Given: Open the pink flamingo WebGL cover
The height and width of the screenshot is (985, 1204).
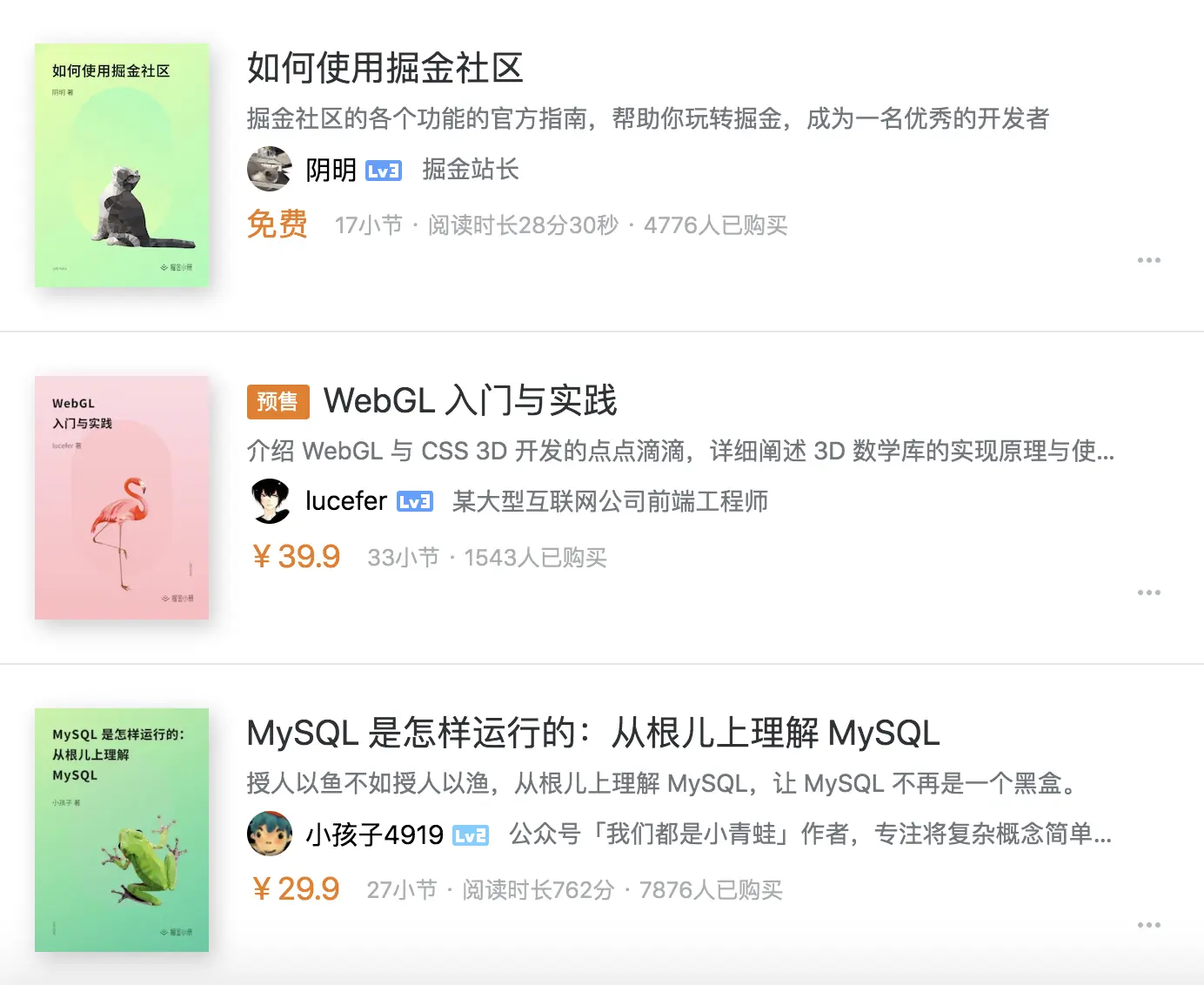Looking at the screenshot, I should (x=122, y=498).
